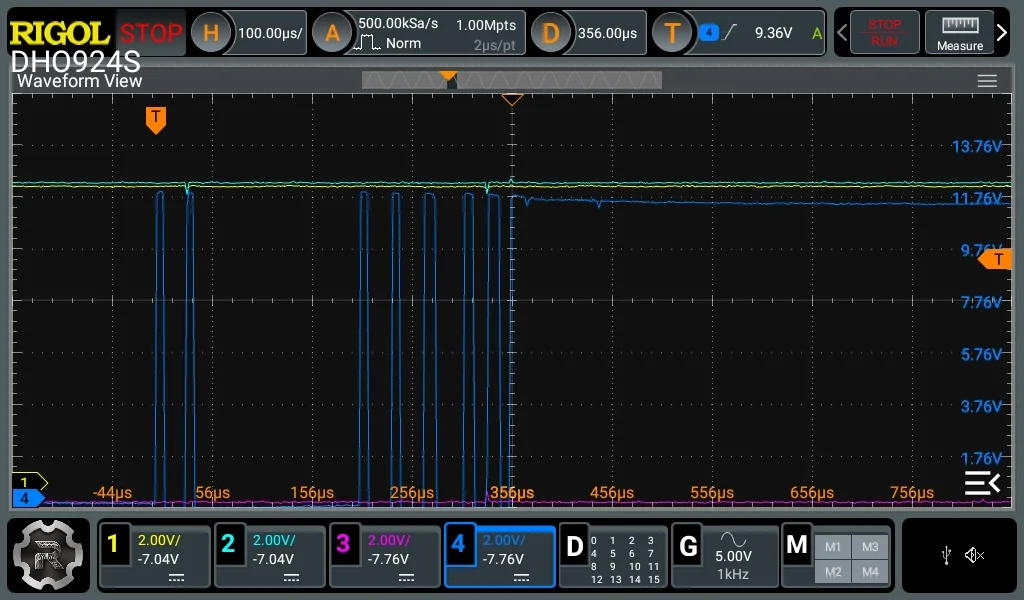This screenshot has height=600, width=1024.
Task: Open the Acquisition A icon
Action: (x=332, y=33)
